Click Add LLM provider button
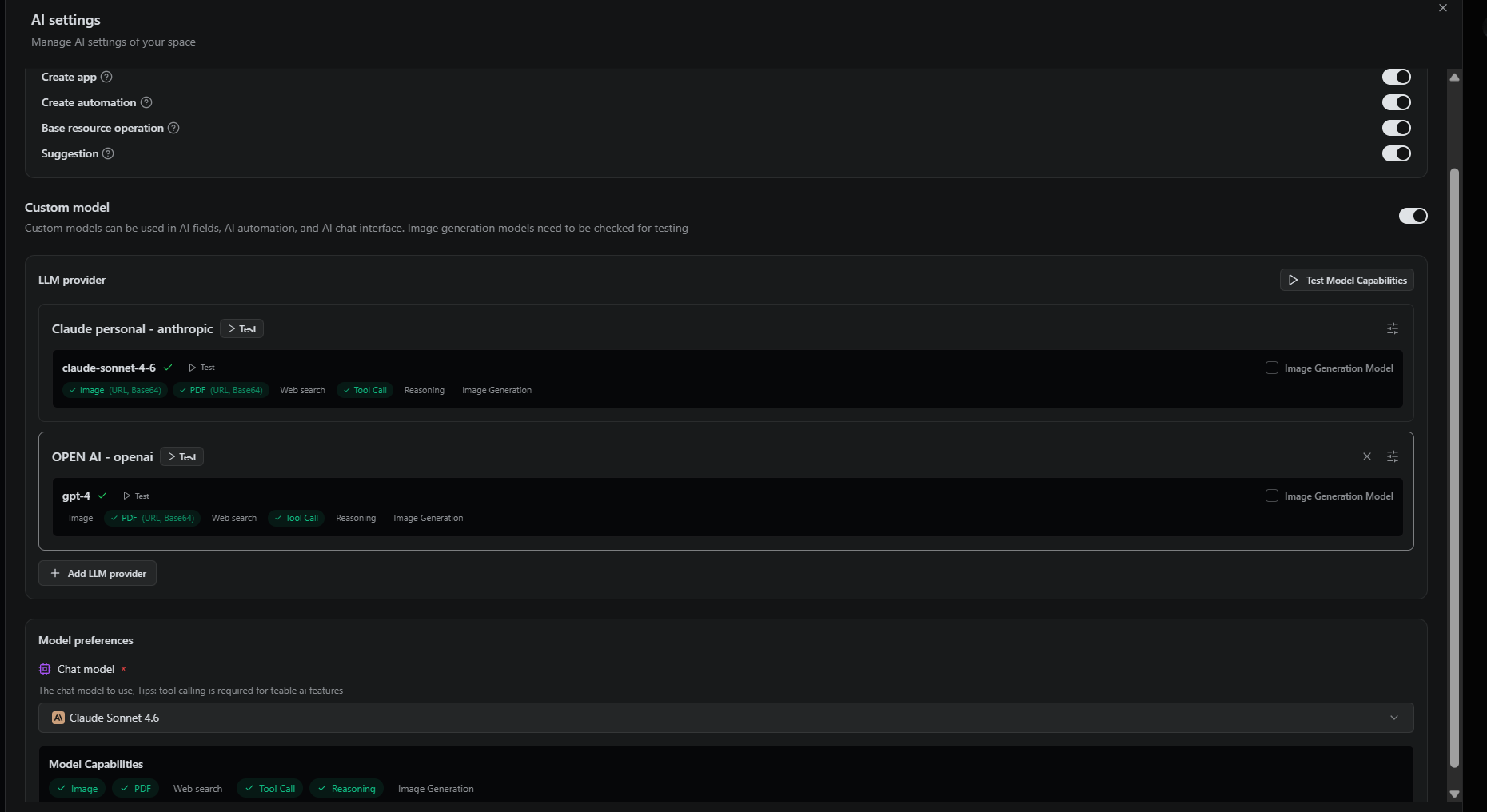Image resolution: width=1487 pixels, height=812 pixels. [98, 573]
